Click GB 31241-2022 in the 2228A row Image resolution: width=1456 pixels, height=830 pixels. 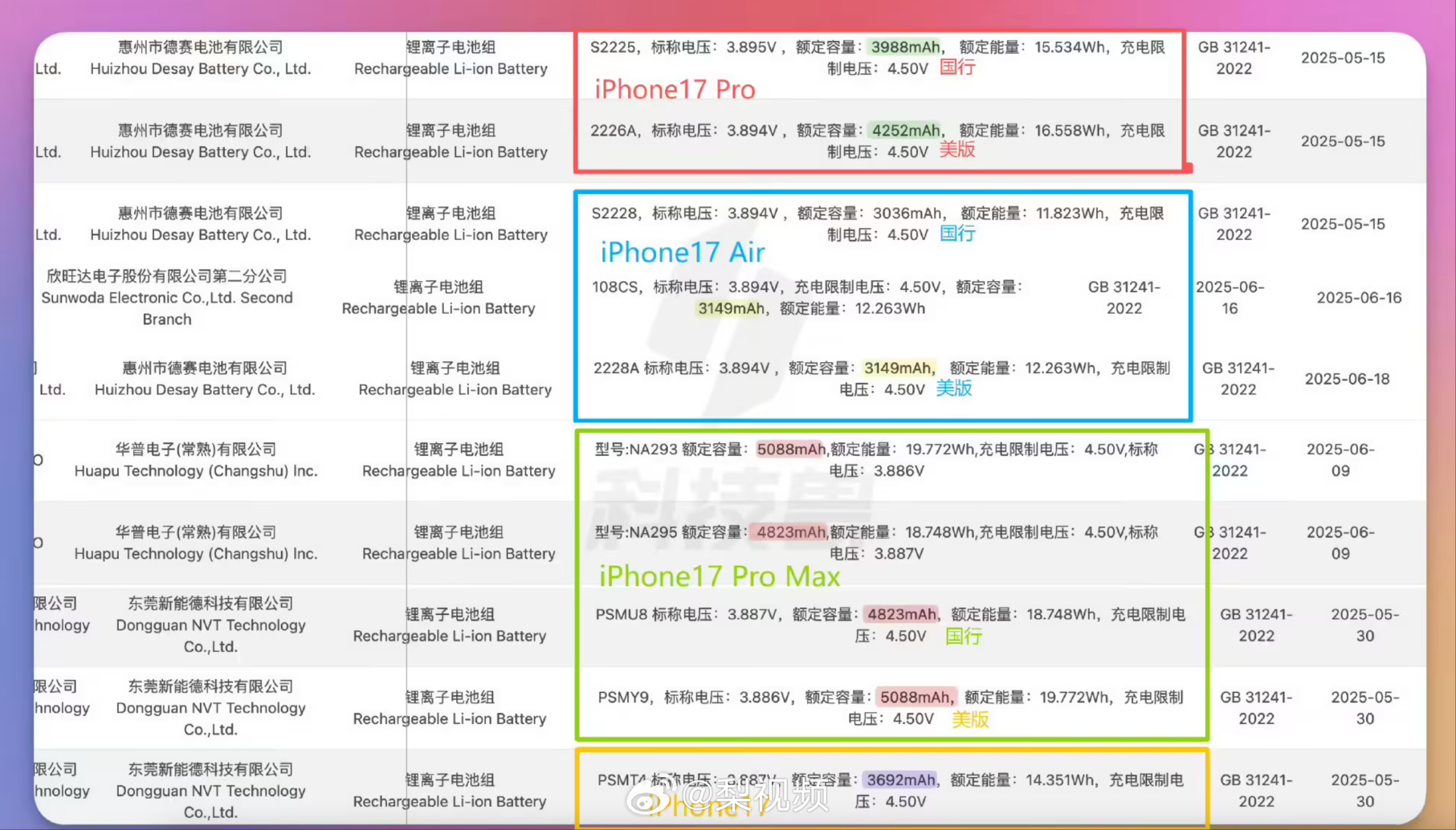tap(1238, 379)
